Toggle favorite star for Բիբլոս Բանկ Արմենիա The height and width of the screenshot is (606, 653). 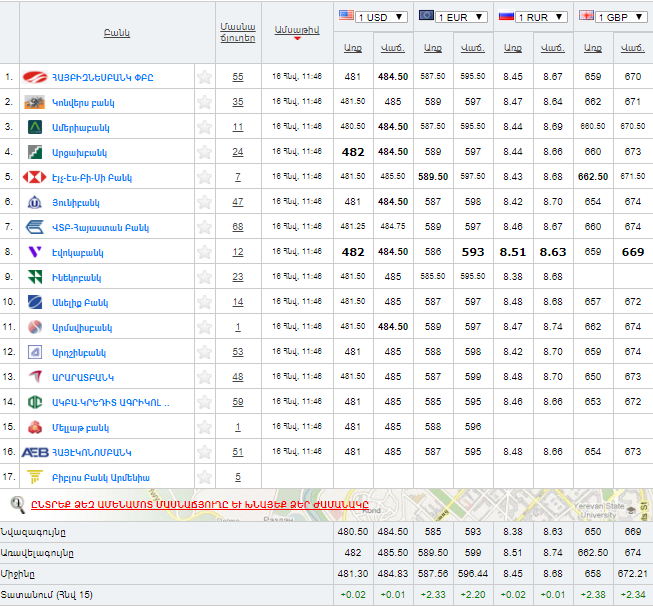click(x=204, y=477)
